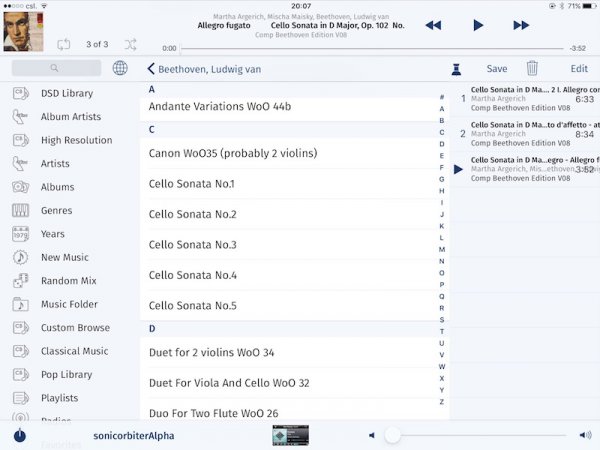Image resolution: width=600 pixels, height=450 pixels.
Task: Skip to the next track
Action: click(521, 25)
